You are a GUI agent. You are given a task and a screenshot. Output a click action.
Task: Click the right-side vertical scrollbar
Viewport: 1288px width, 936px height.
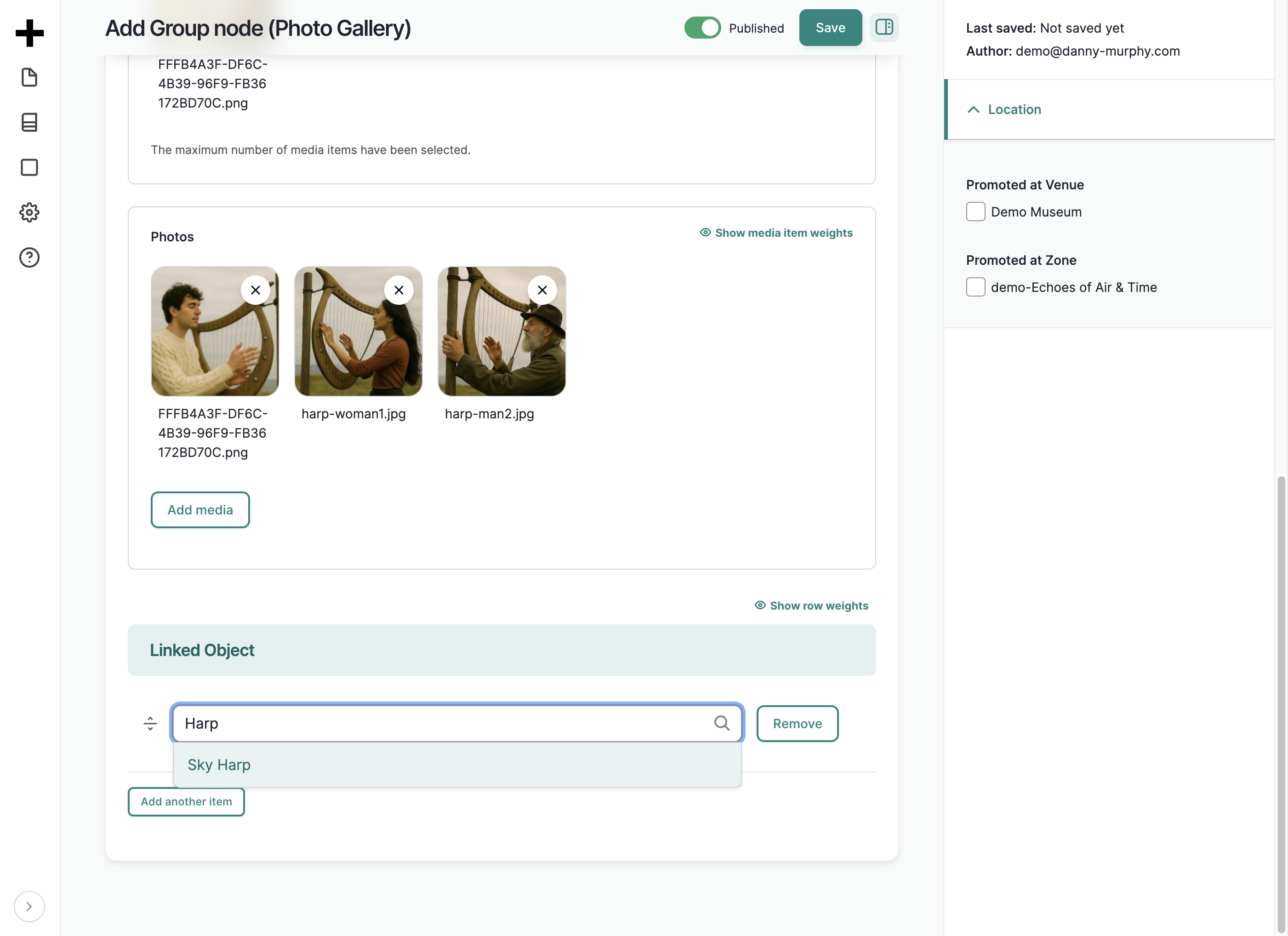[x=1281, y=704]
